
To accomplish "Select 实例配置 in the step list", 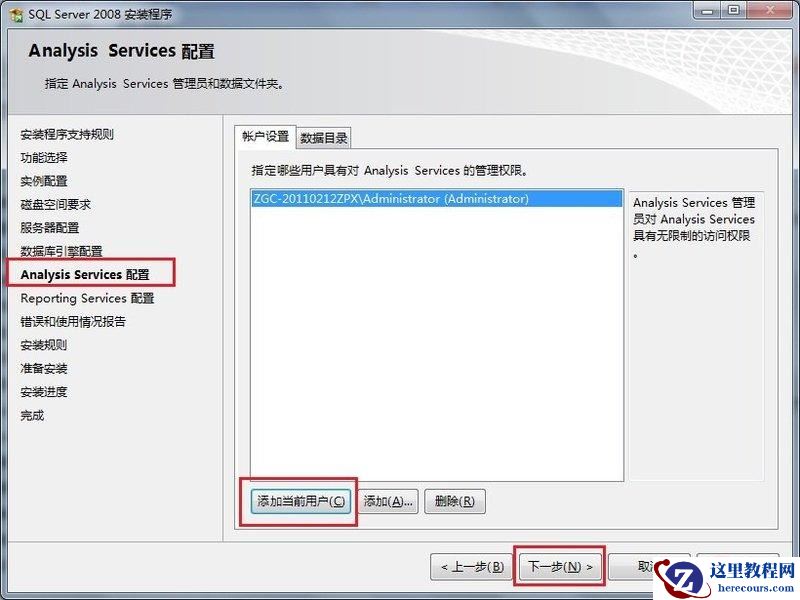I will [44, 181].
